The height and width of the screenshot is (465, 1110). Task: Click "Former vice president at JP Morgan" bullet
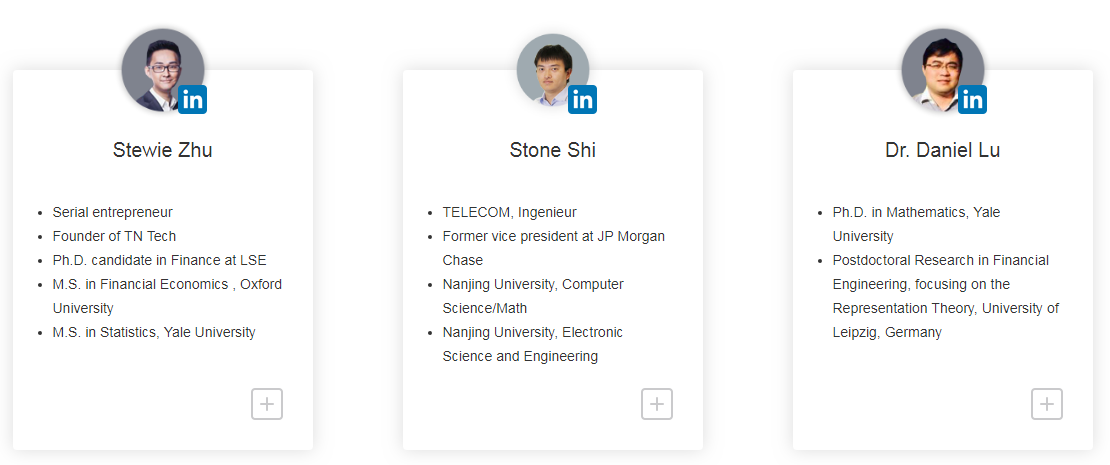(553, 236)
